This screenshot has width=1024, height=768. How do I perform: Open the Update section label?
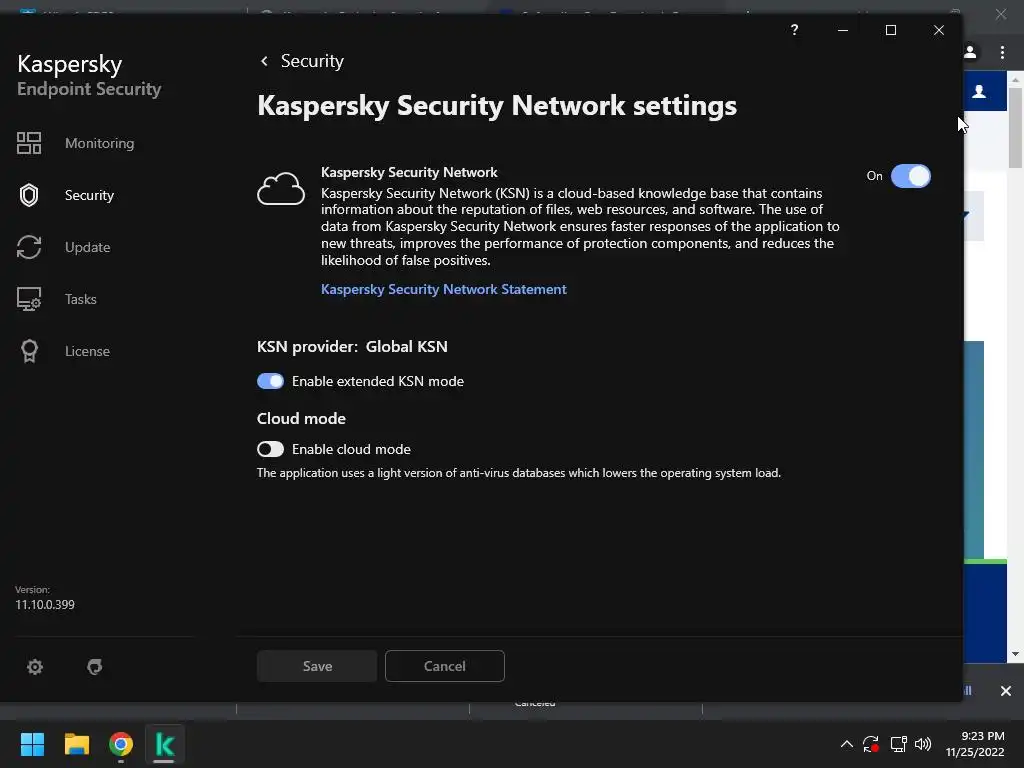pos(87,247)
